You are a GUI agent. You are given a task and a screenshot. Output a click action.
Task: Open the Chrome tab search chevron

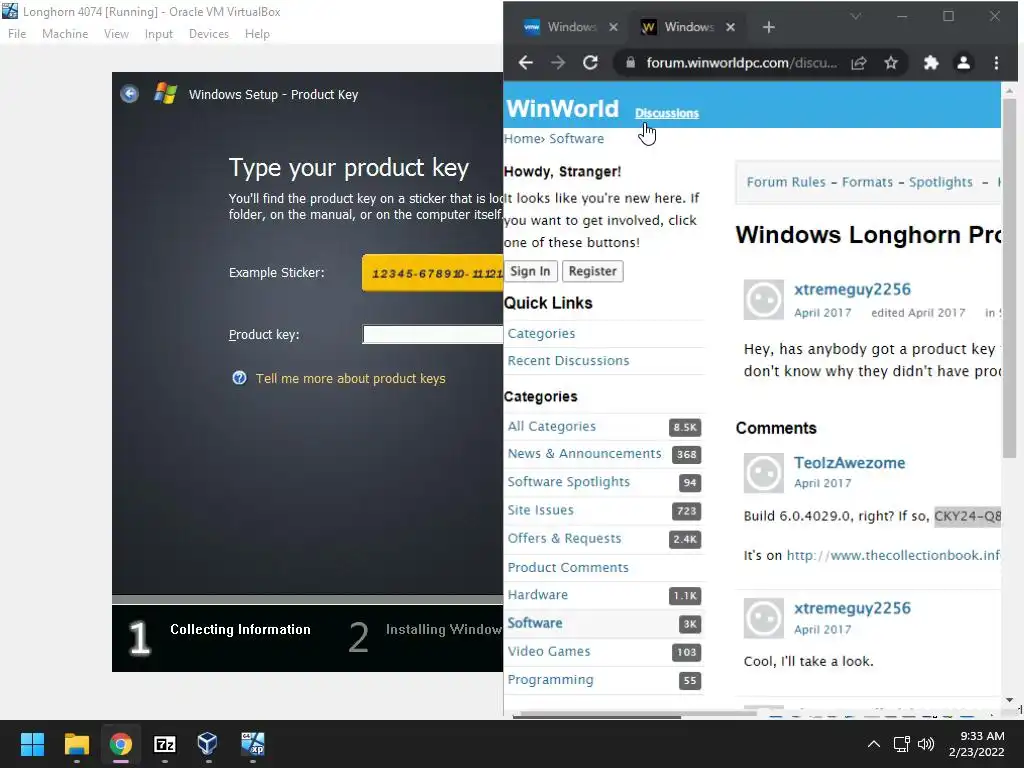[x=856, y=16]
